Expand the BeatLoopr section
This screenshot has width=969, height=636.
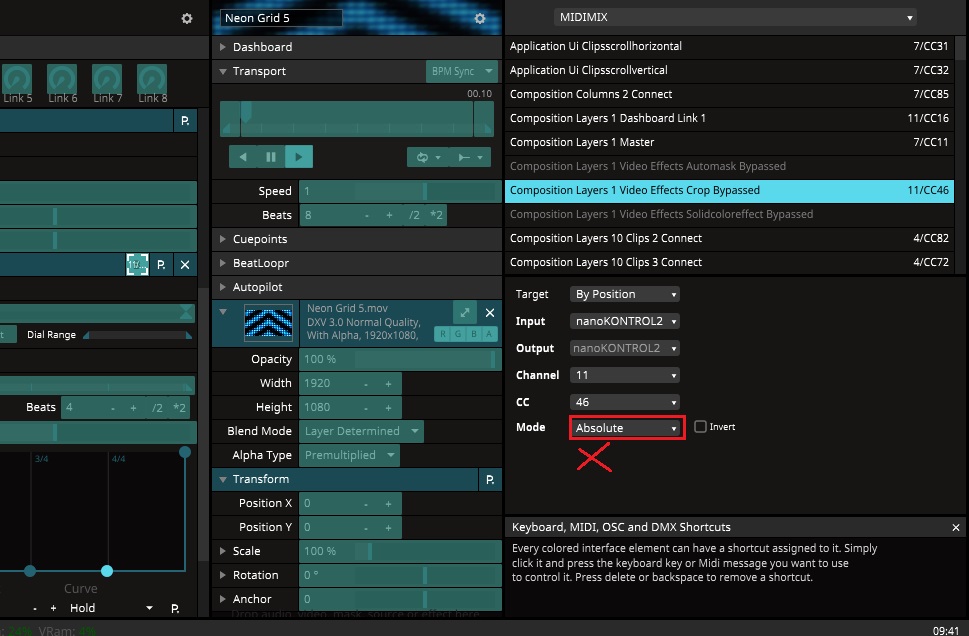(x=222, y=263)
